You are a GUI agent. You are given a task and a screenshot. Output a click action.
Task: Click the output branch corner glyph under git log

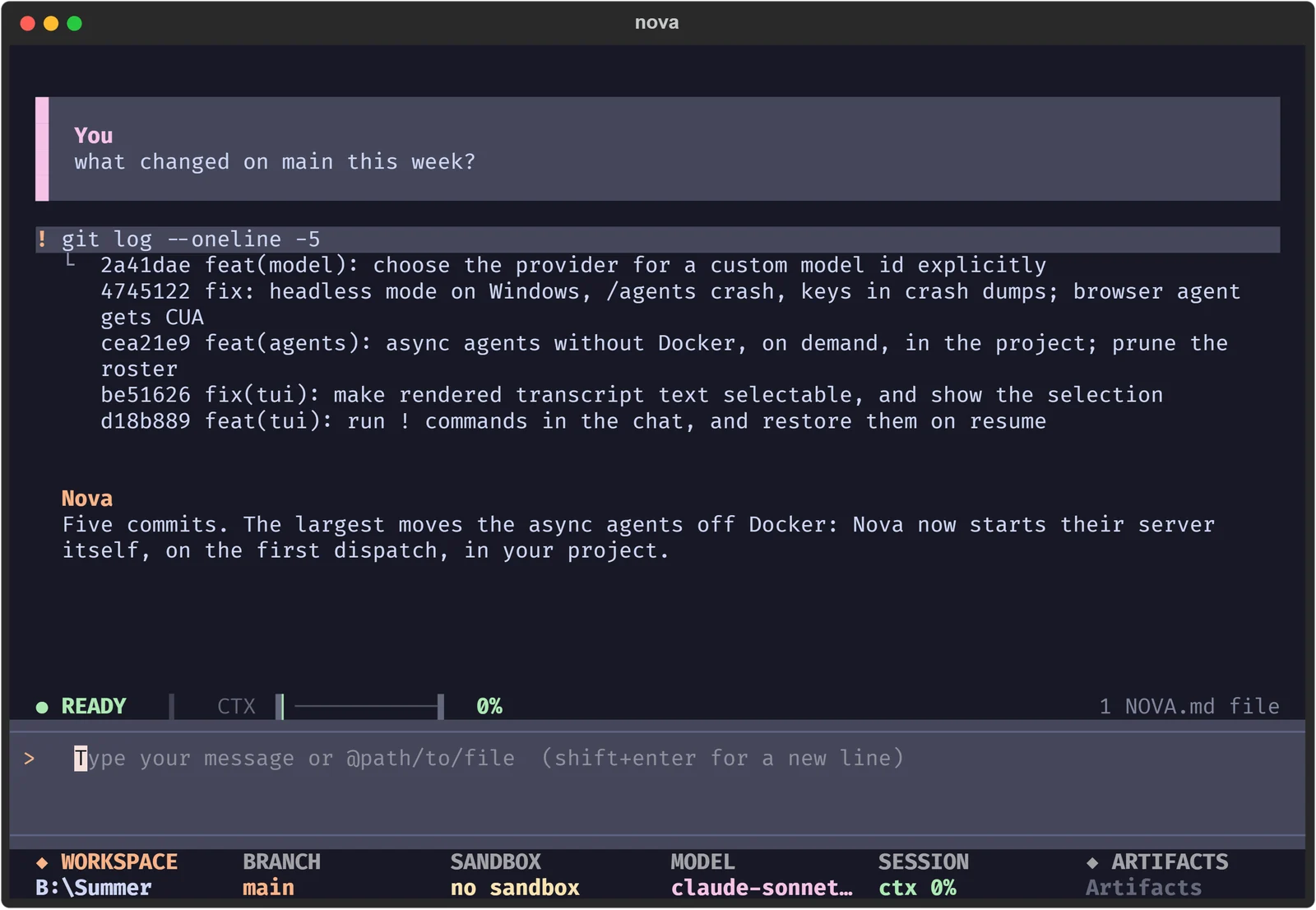click(x=71, y=260)
